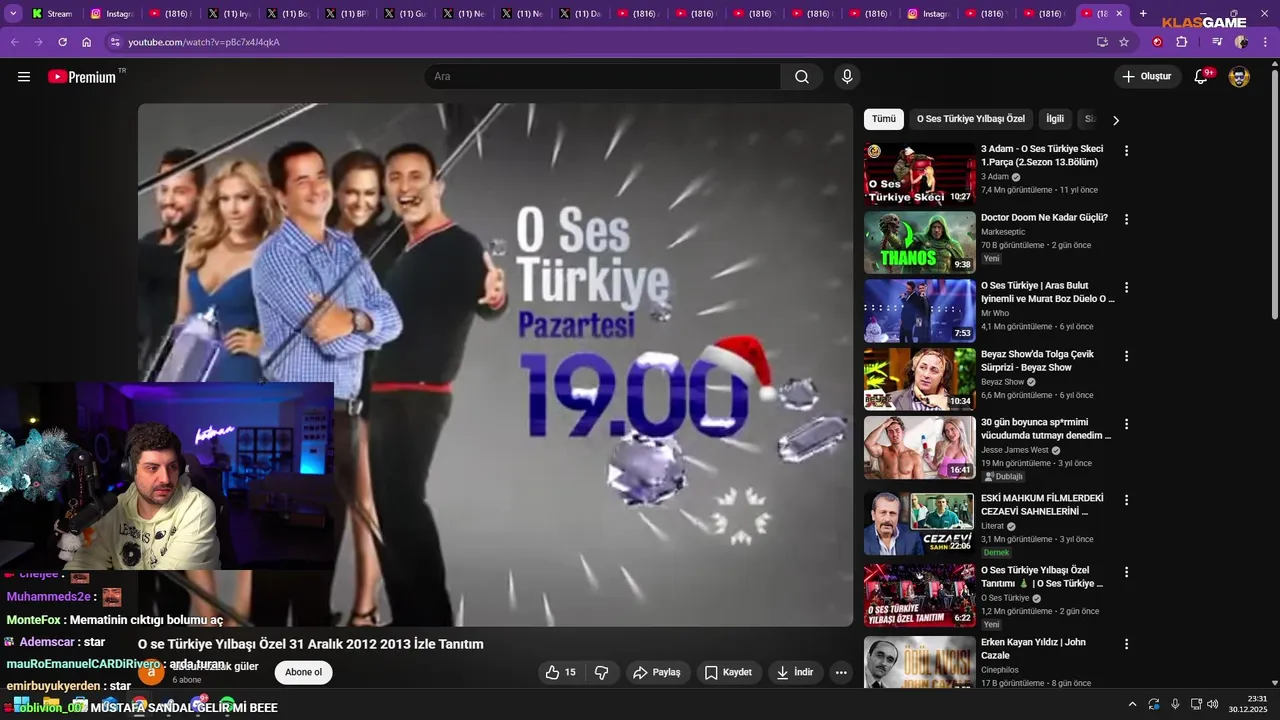Reload the current page
This screenshot has width=1280, height=720.
tap(62, 42)
